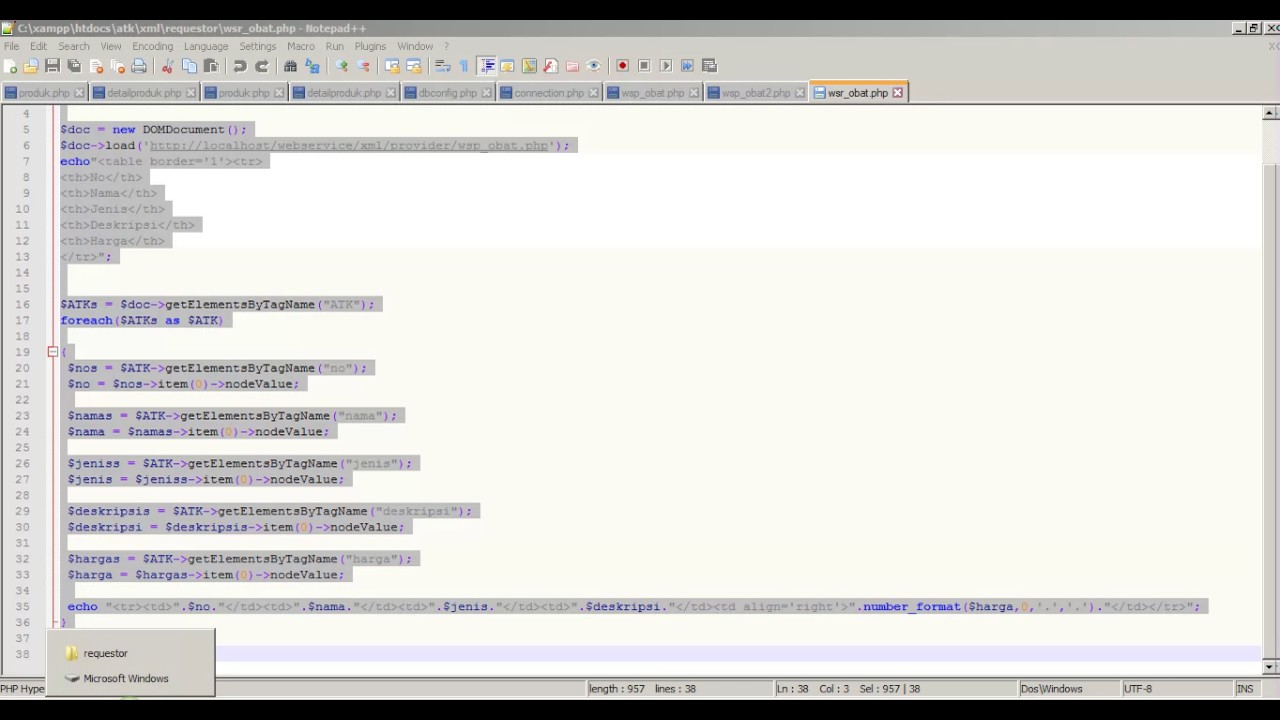This screenshot has height=720, width=1280.
Task: Paste clipboard using the Paste icon
Action: 211,66
